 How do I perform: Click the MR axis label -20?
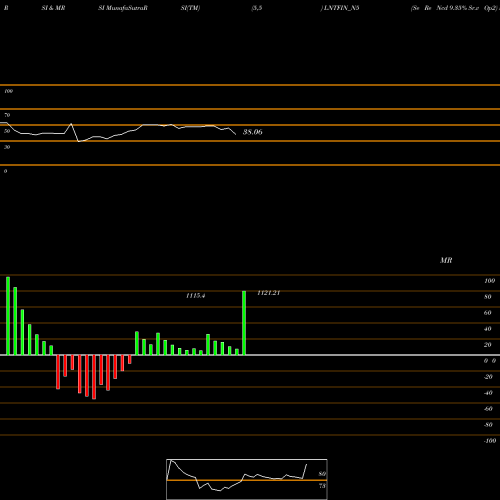tap(488, 377)
